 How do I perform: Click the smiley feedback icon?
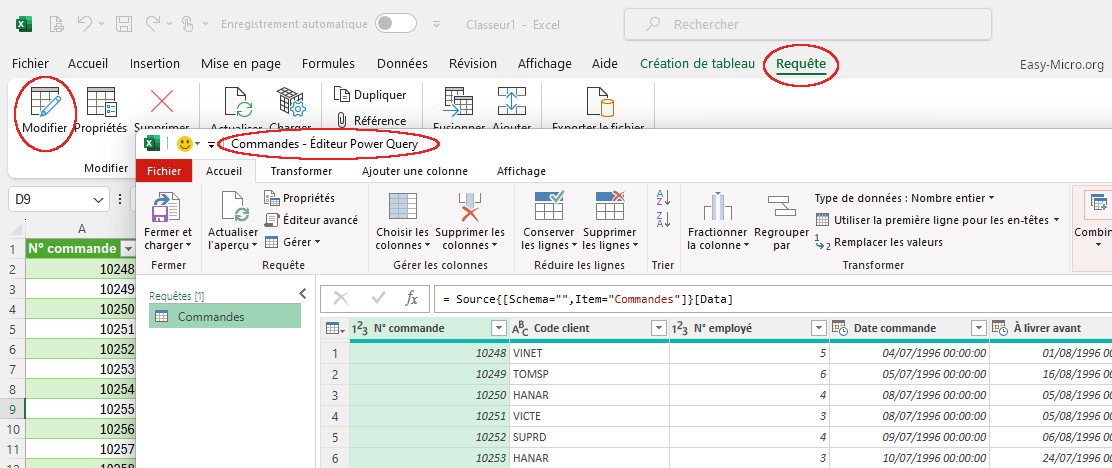(185, 144)
